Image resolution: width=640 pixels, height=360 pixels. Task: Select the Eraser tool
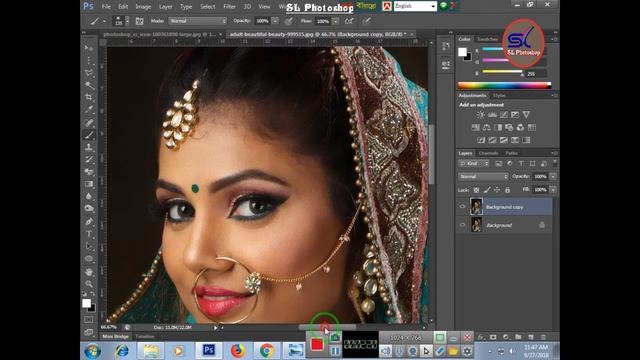coord(89,172)
